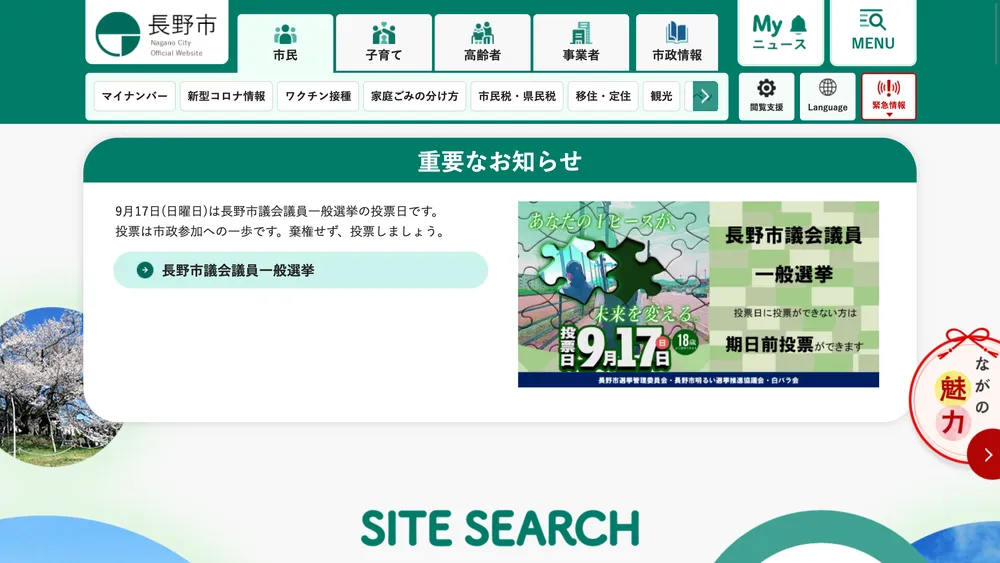This screenshot has width=1000, height=563.
Task: Open 家庭ごみの分け方 link
Action: click(x=415, y=96)
